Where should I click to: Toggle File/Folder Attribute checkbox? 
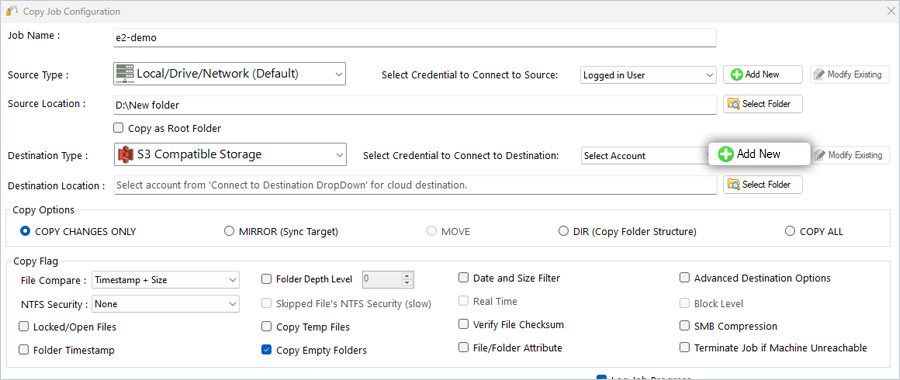pyautogui.click(x=463, y=347)
